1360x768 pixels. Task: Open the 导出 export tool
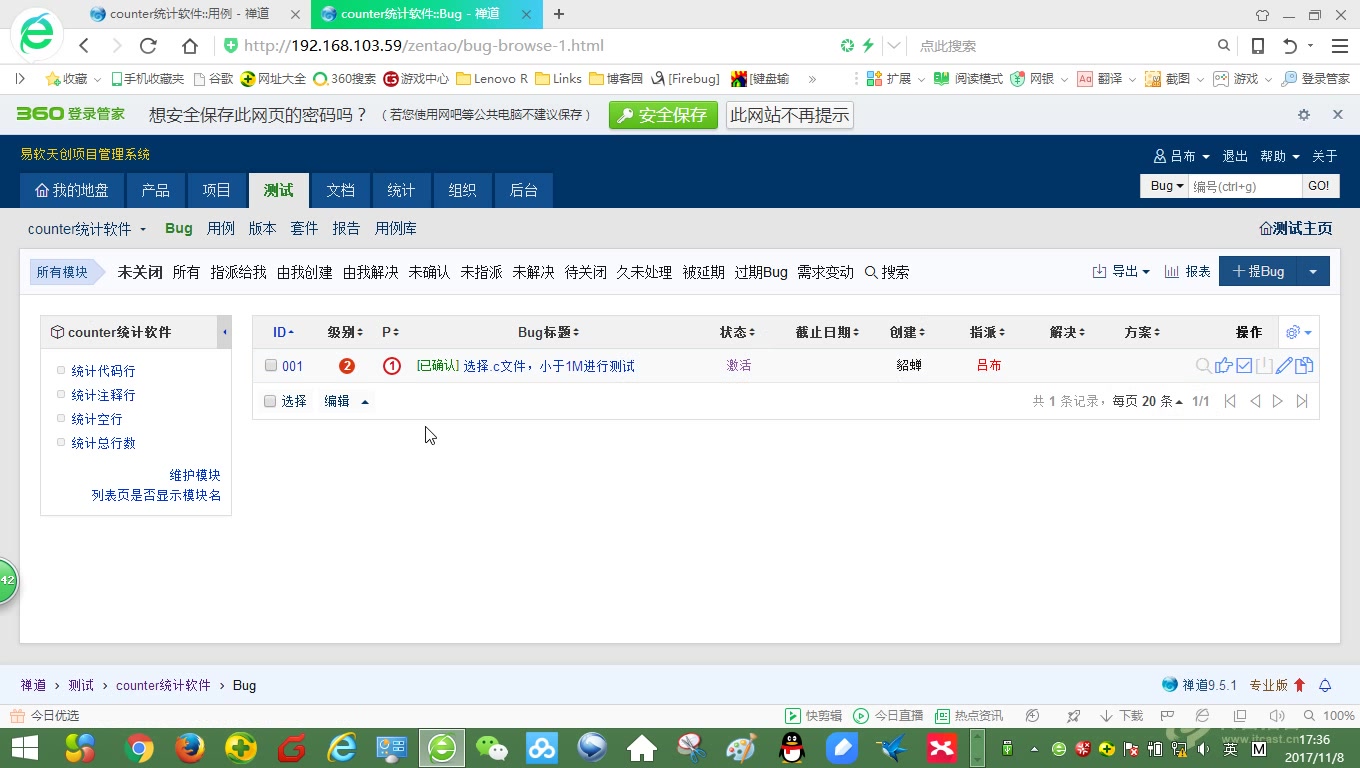pyautogui.click(x=1120, y=271)
